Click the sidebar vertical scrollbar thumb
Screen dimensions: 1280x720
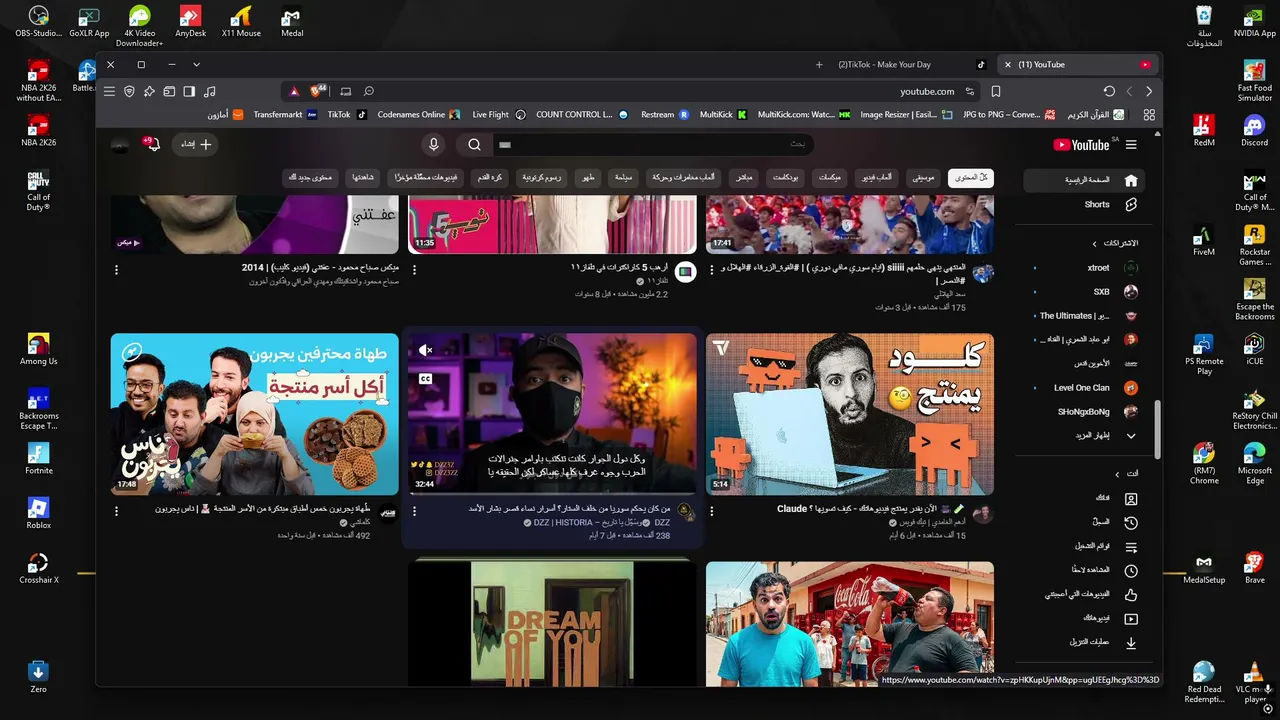pyautogui.click(x=1157, y=430)
